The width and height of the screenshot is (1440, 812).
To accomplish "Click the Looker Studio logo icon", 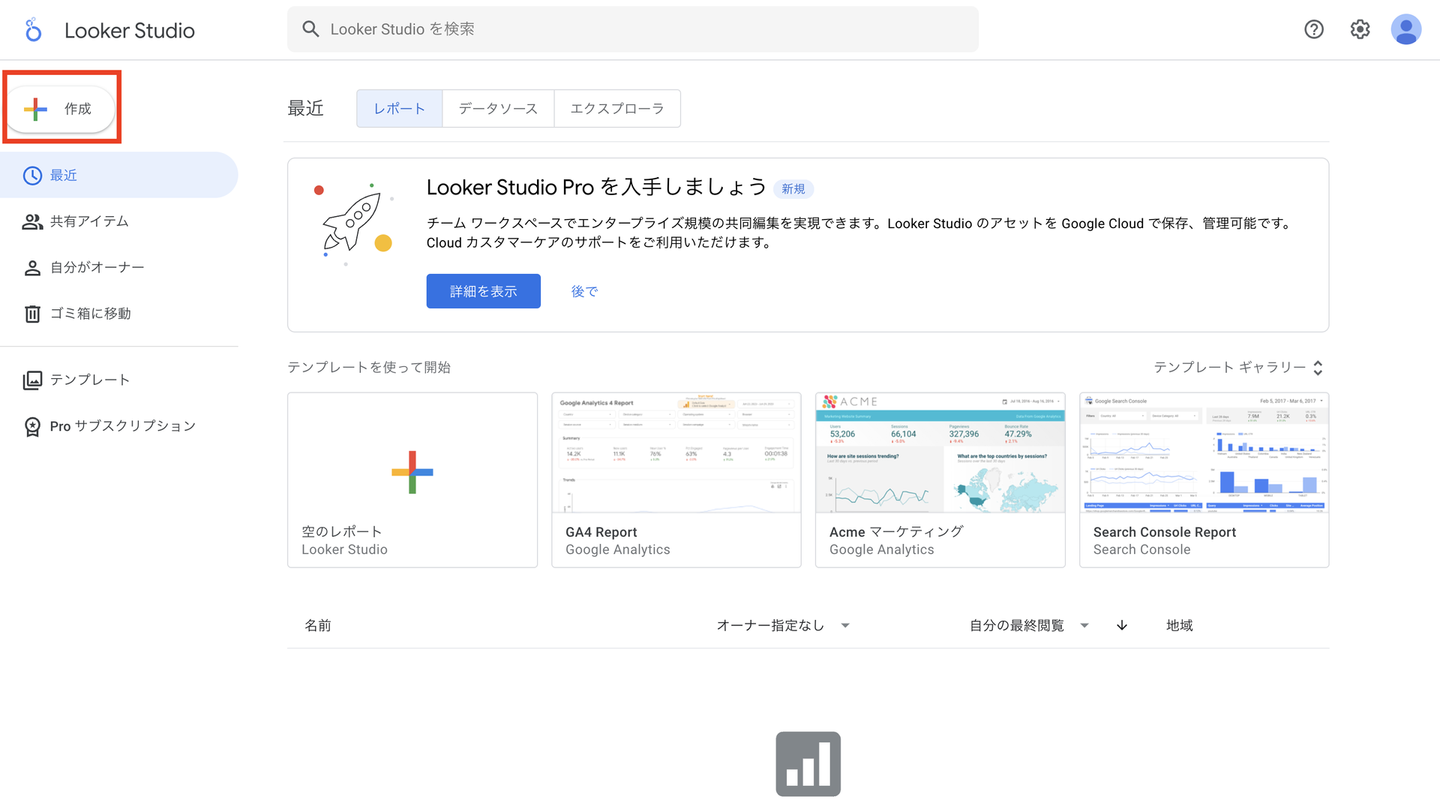I will [34, 30].
